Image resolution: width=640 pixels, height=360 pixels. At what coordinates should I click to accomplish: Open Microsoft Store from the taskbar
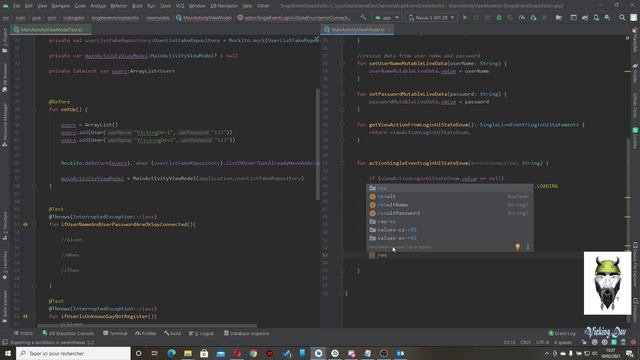204,353
